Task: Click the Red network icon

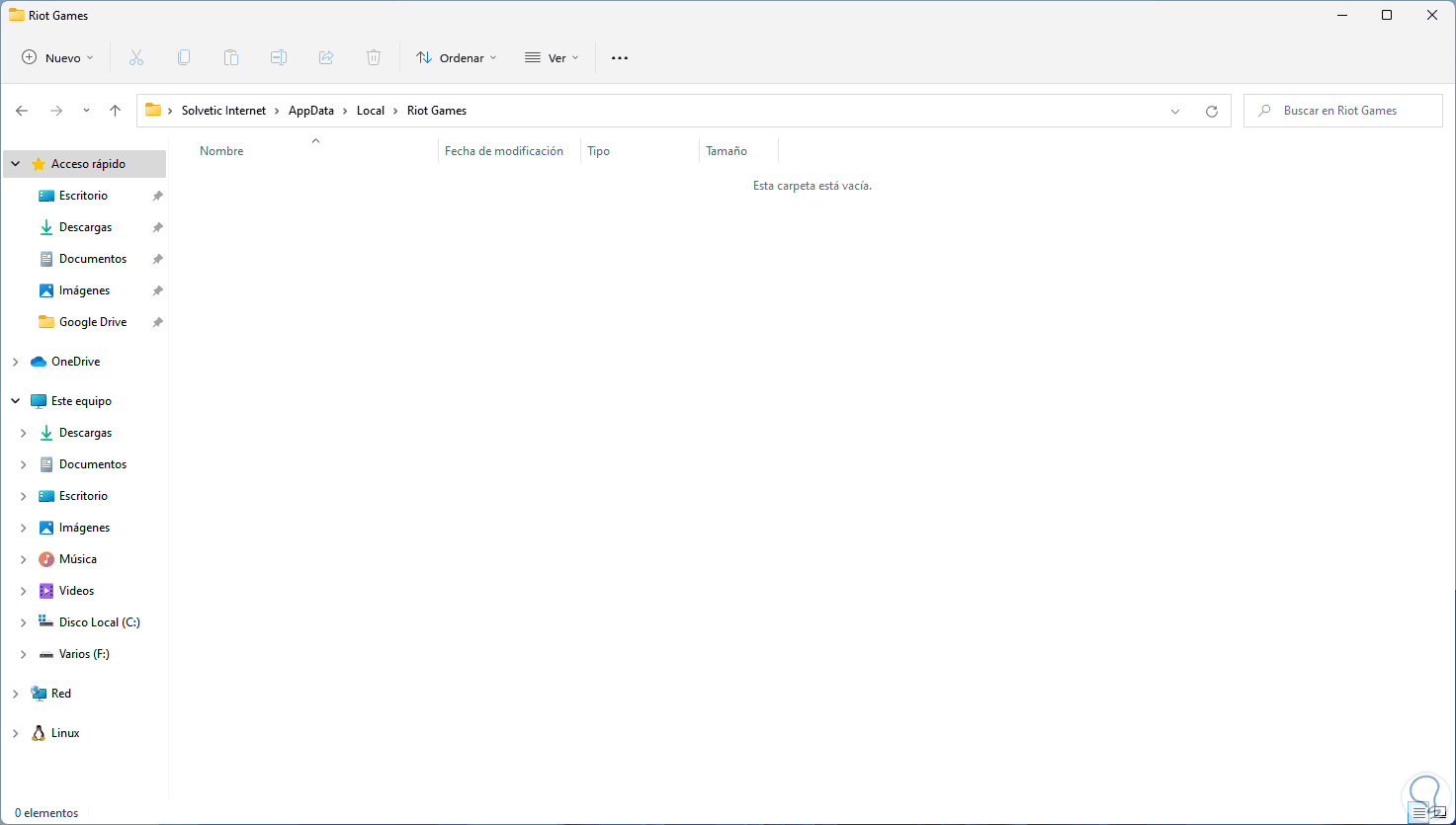Action: coord(39,694)
